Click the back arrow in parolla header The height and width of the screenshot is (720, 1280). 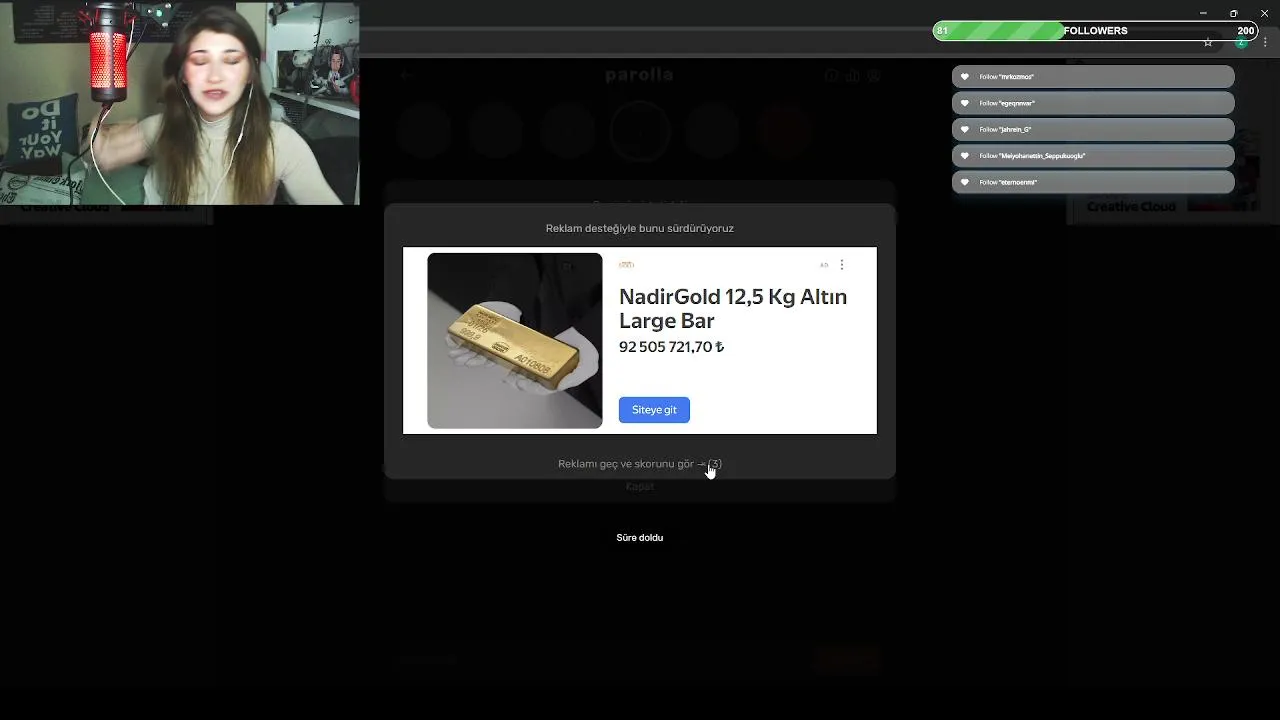[x=406, y=75]
